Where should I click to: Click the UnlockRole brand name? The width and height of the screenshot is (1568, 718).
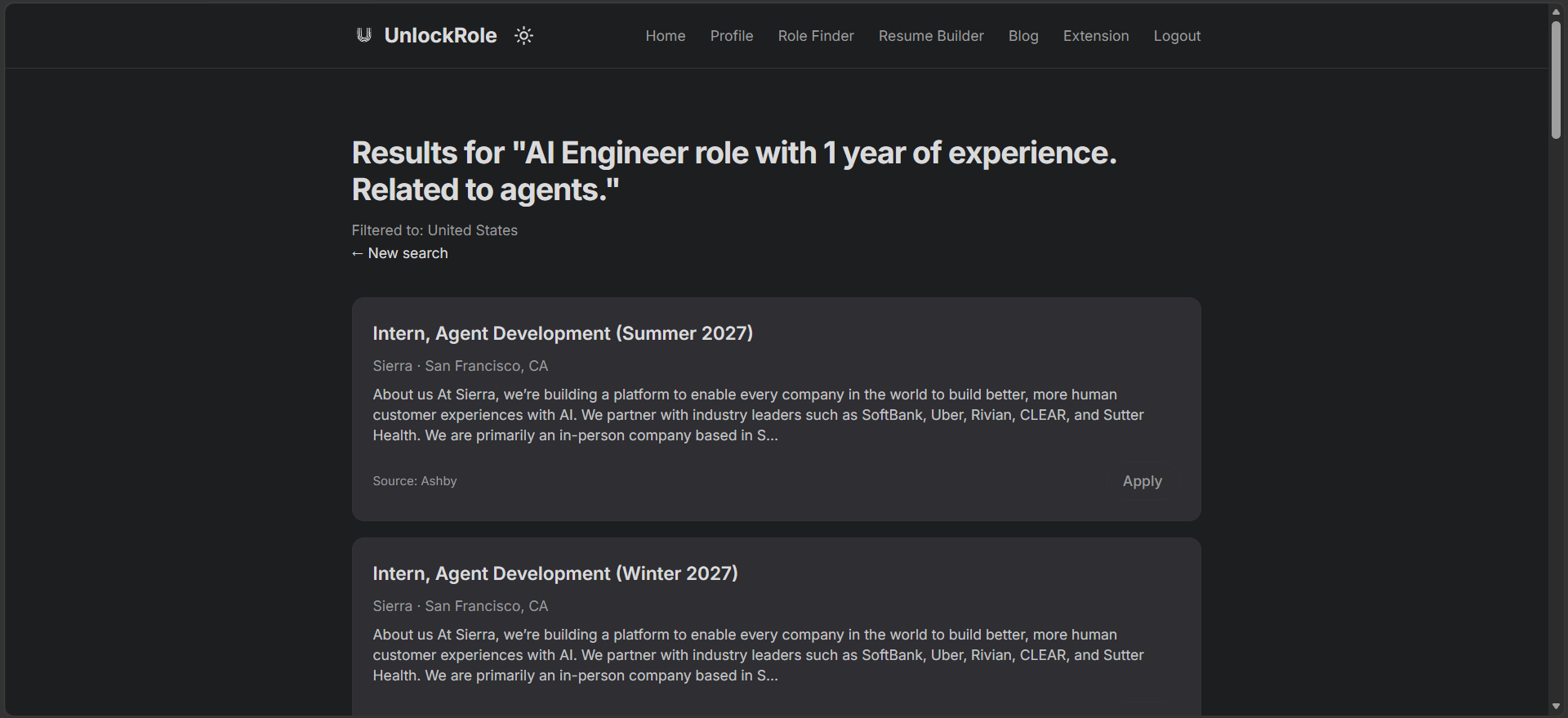point(440,35)
